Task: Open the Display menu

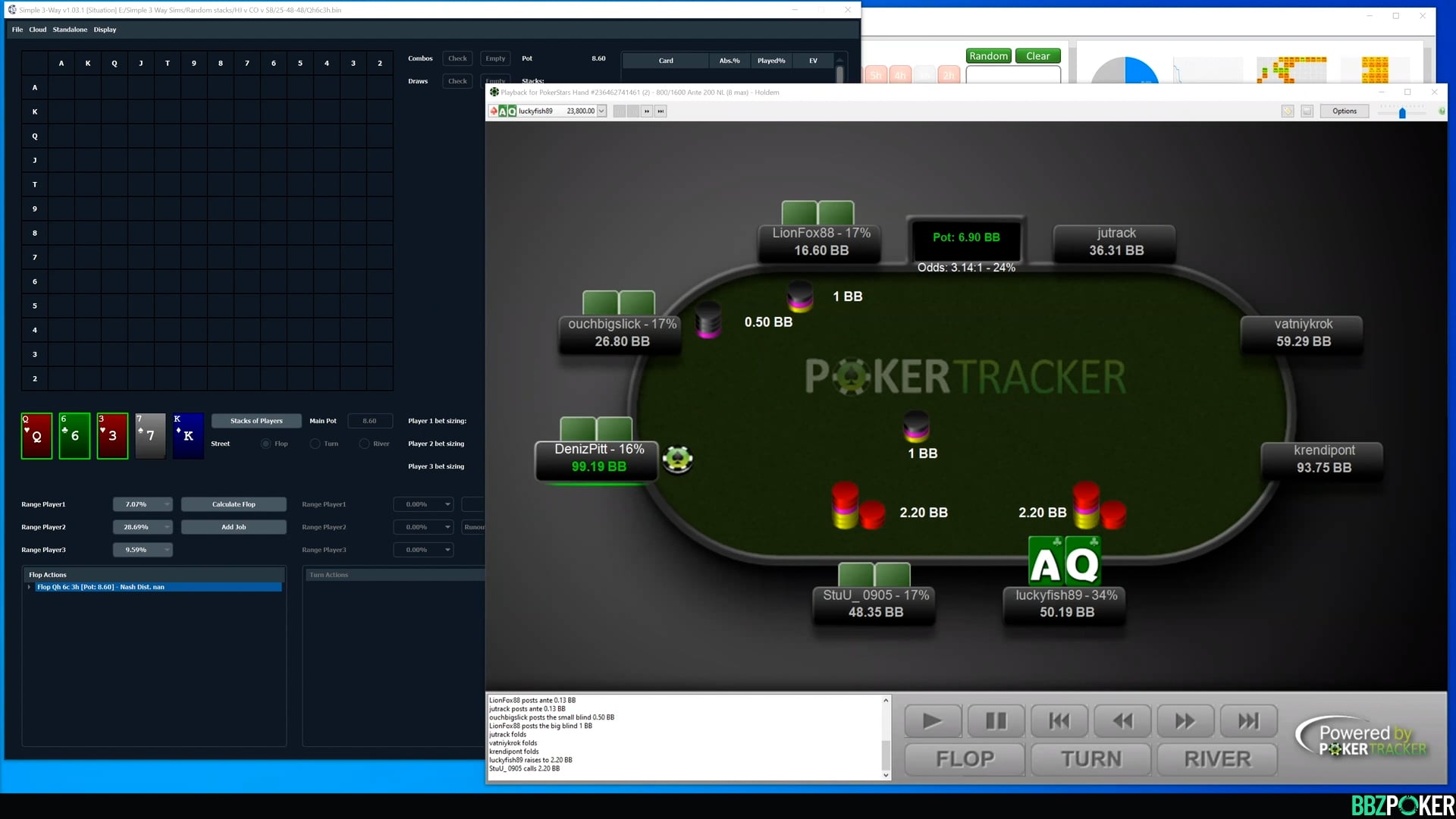Action: pyautogui.click(x=105, y=30)
